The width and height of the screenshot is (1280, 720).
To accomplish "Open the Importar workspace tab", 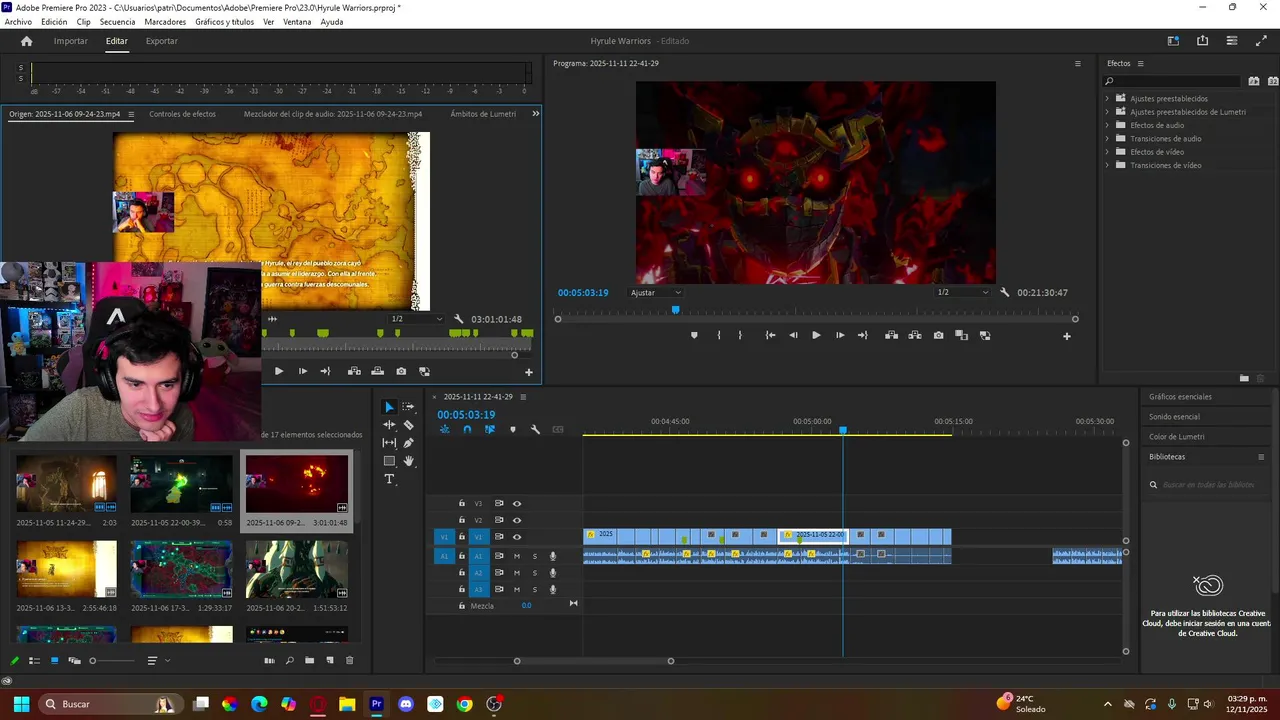I will 71,41.
